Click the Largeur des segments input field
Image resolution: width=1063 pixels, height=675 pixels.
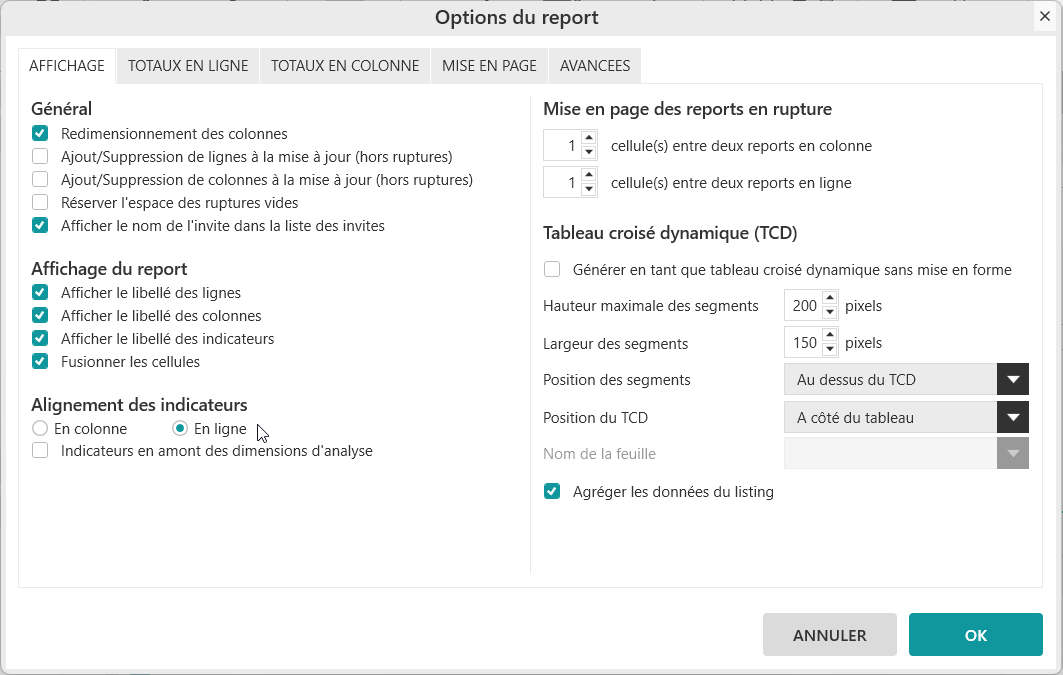coord(803,343)
